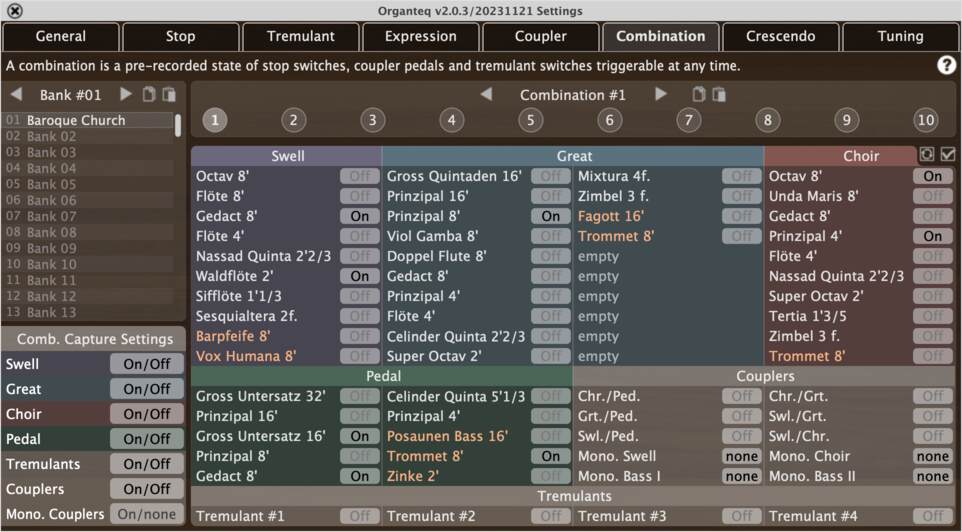Viewport: 962px width, 532px height.
Task: Tick the checkbox beside Choir header
Action: tap(947, 155)
